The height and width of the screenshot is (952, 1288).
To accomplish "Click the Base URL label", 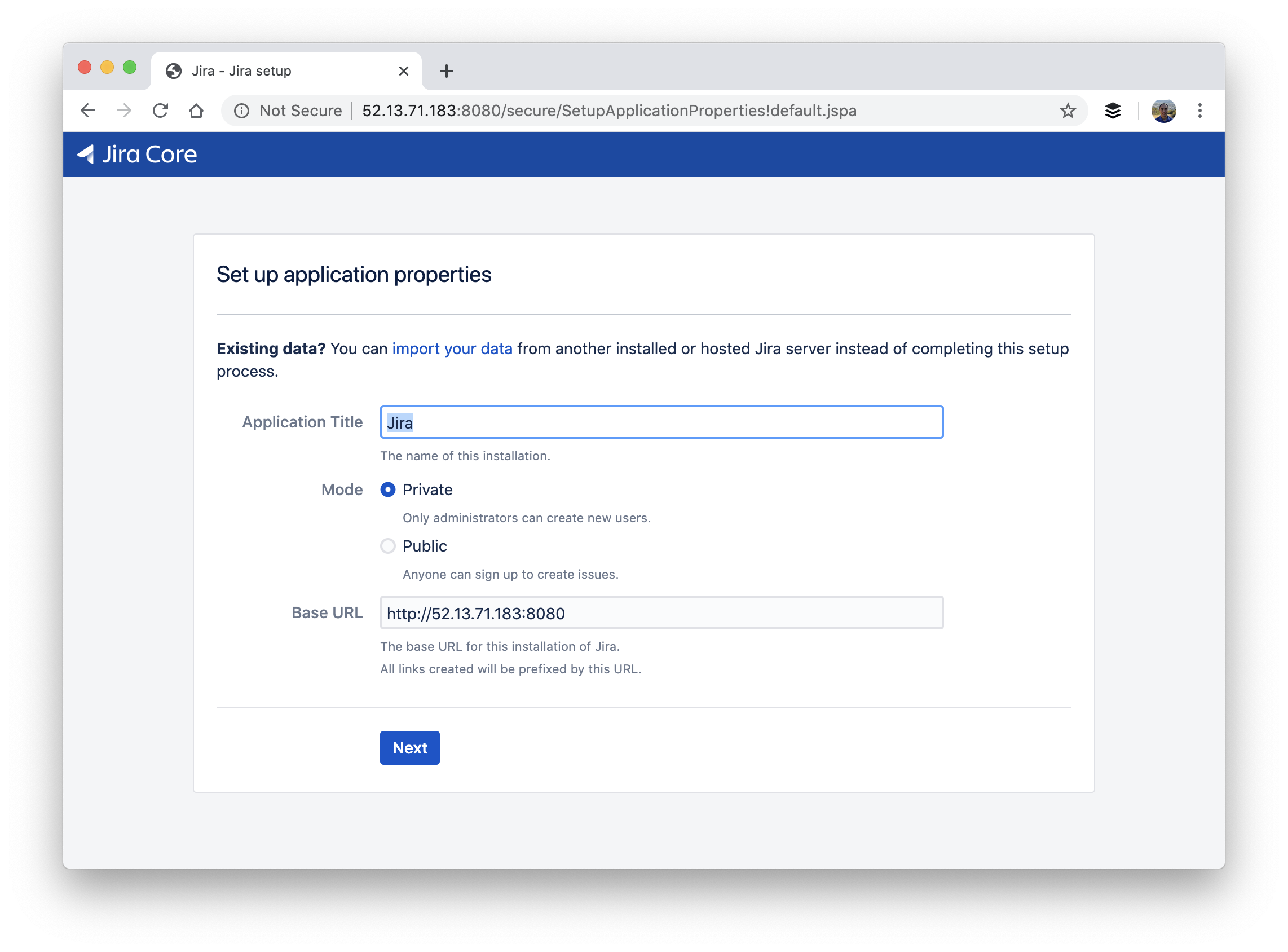I will coord(327,613).
